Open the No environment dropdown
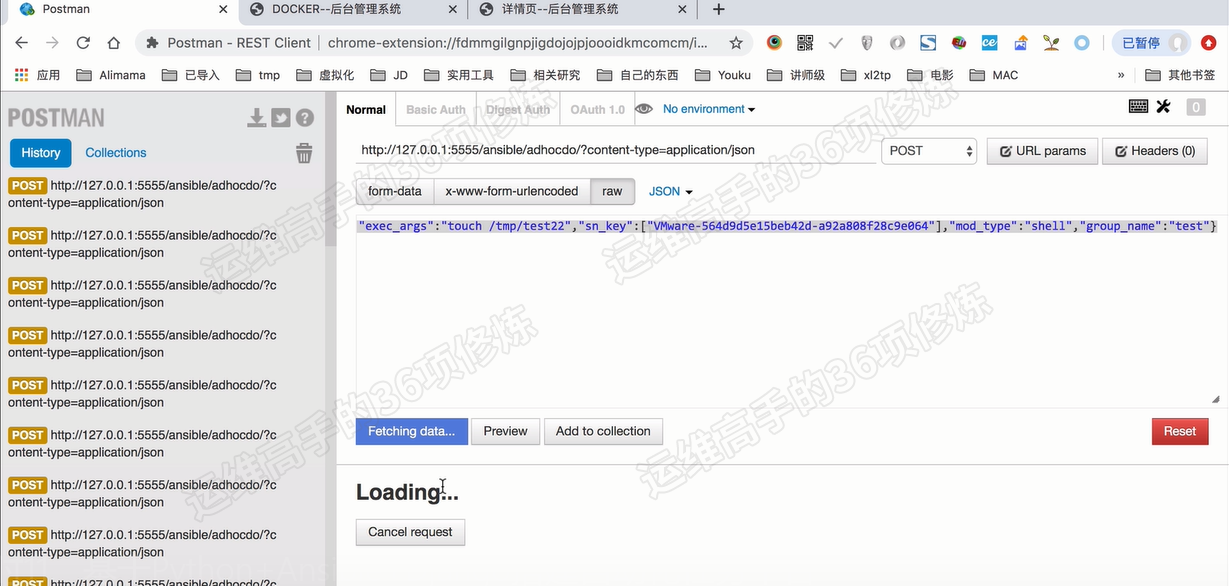The height and width of the screenshot is (586, 1229). 706,108
